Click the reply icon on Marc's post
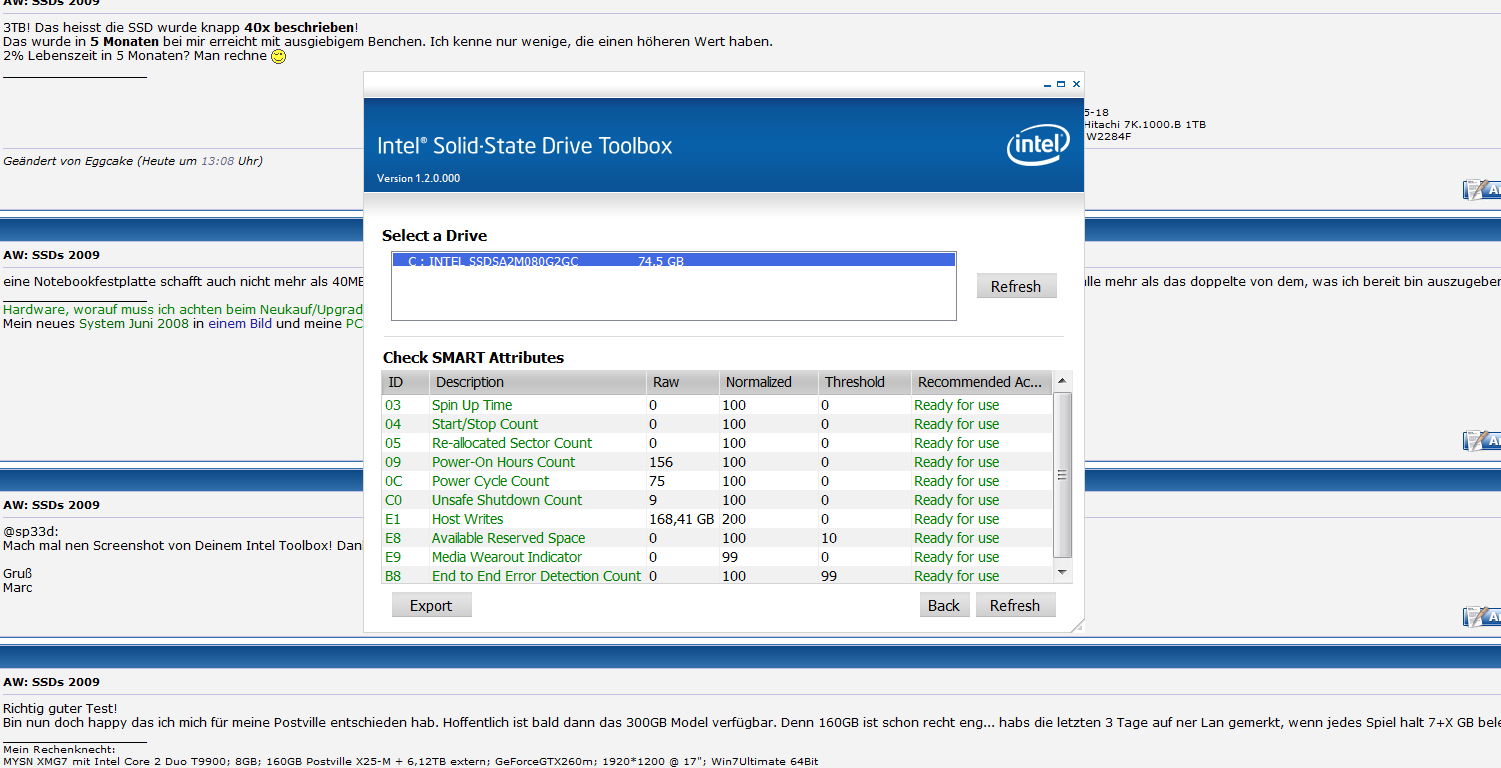The width and height of the screenshot is (1501, 768). pos(1482,616)
